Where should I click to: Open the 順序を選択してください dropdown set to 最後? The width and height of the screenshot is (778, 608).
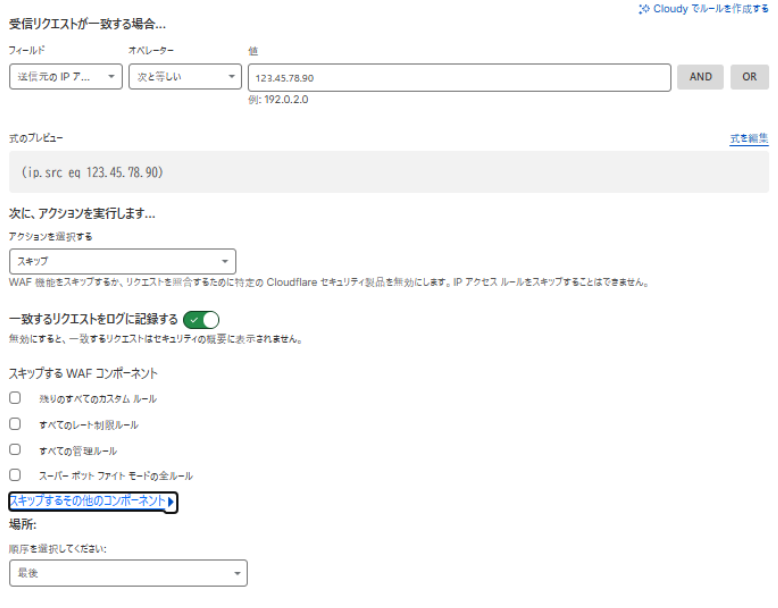(x=127, y=573)
